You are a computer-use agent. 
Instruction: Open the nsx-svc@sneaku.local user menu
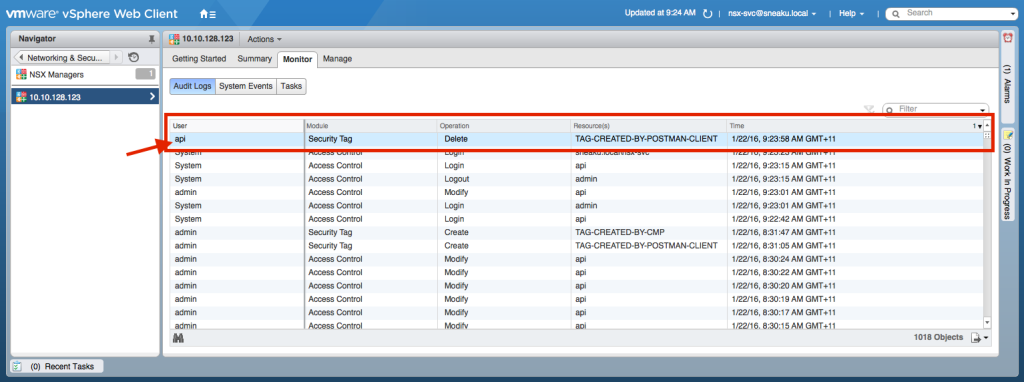click(772, 13)
